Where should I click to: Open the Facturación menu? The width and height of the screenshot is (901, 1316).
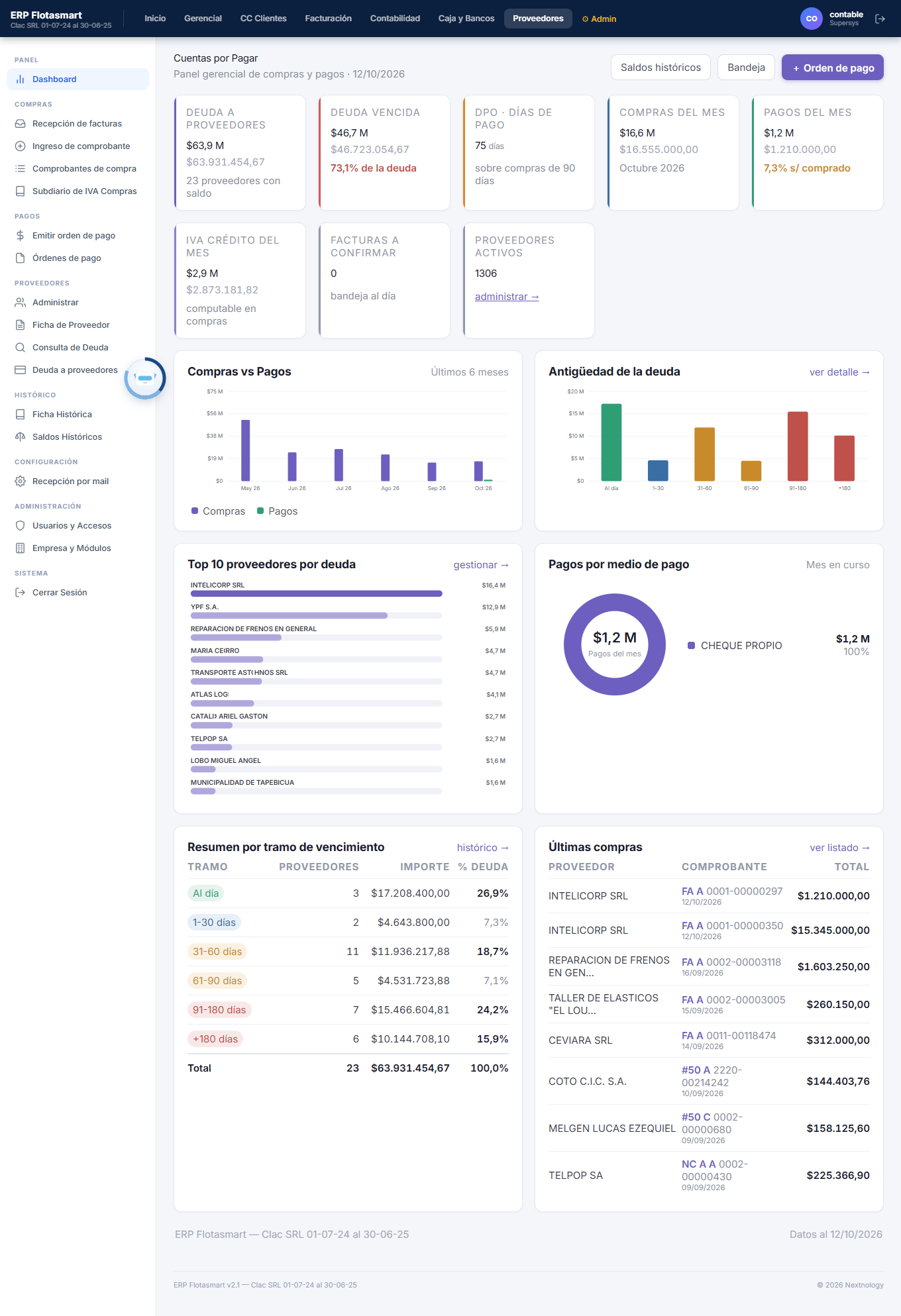tap(328, 19)
